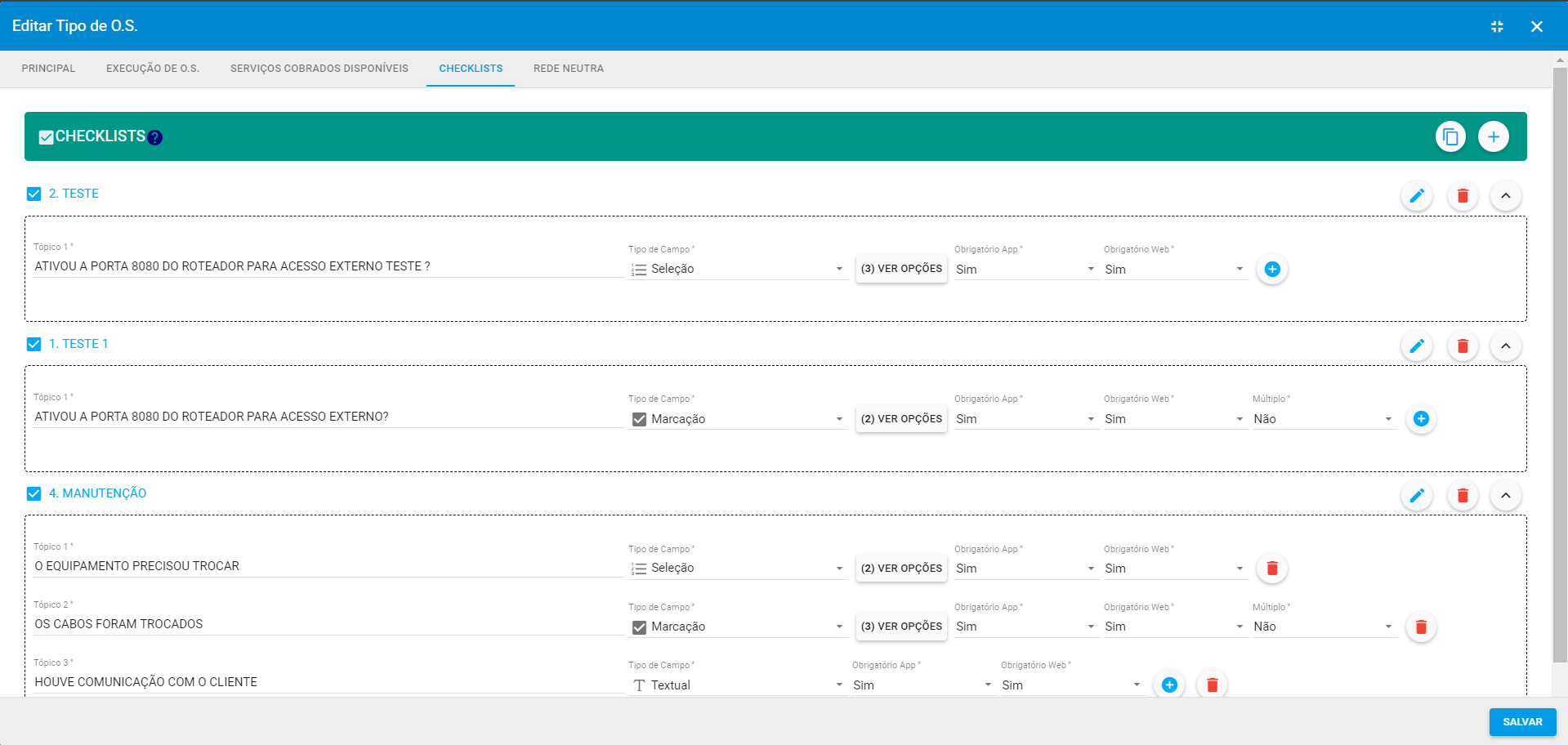Toggle the main CHECKLISTS checkbox in green header

(47, 137)
